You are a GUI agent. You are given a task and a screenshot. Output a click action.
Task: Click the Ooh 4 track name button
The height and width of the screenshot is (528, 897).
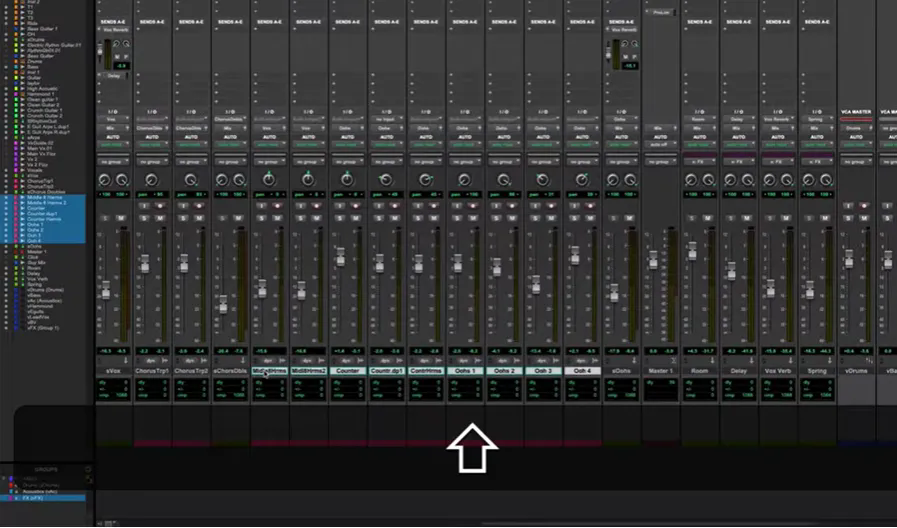[x=582, y=371]
